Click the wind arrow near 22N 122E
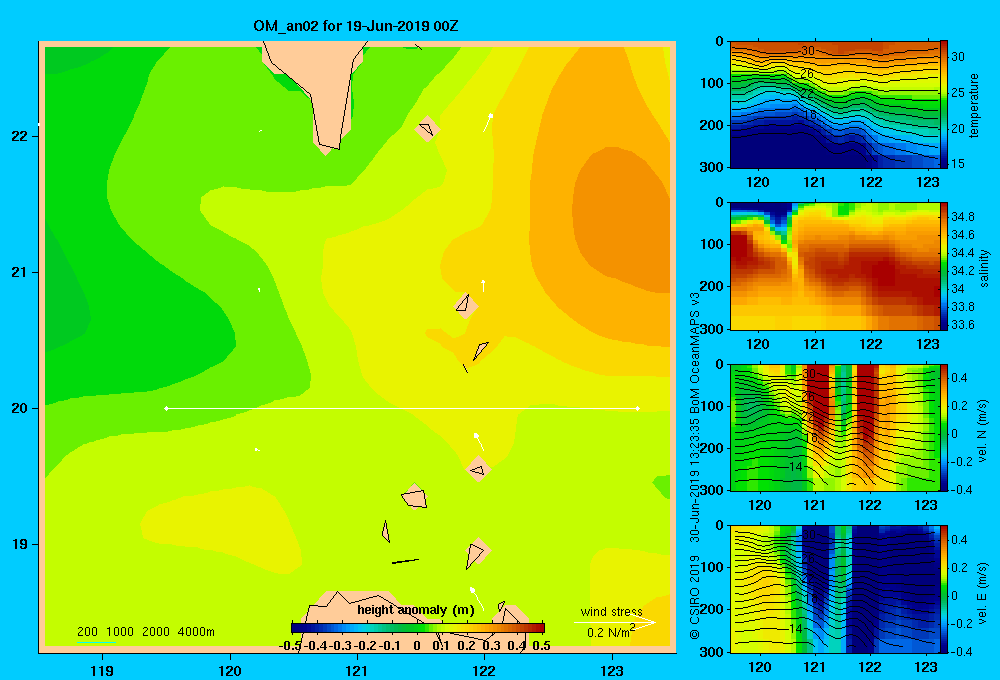 [487, 122]
